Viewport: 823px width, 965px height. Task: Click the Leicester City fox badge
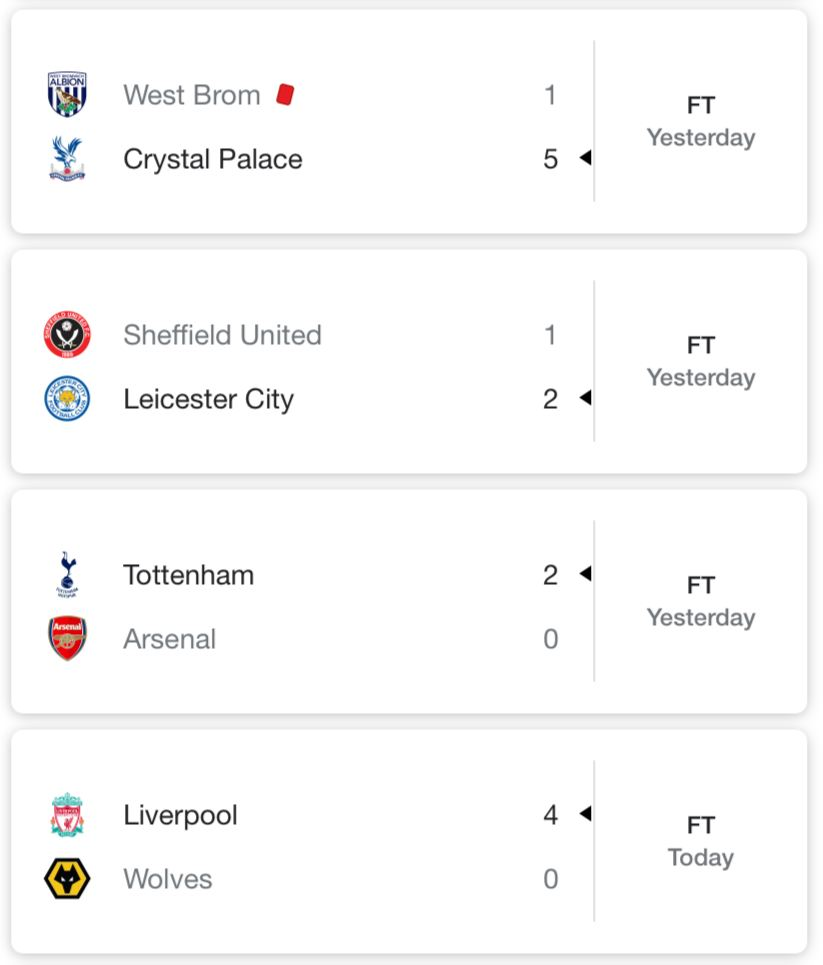point(67,398)
